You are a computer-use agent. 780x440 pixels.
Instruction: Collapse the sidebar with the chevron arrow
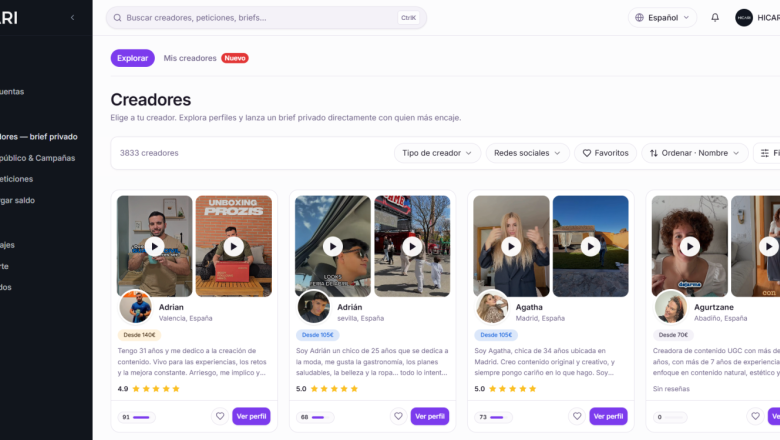click(73, 17)
